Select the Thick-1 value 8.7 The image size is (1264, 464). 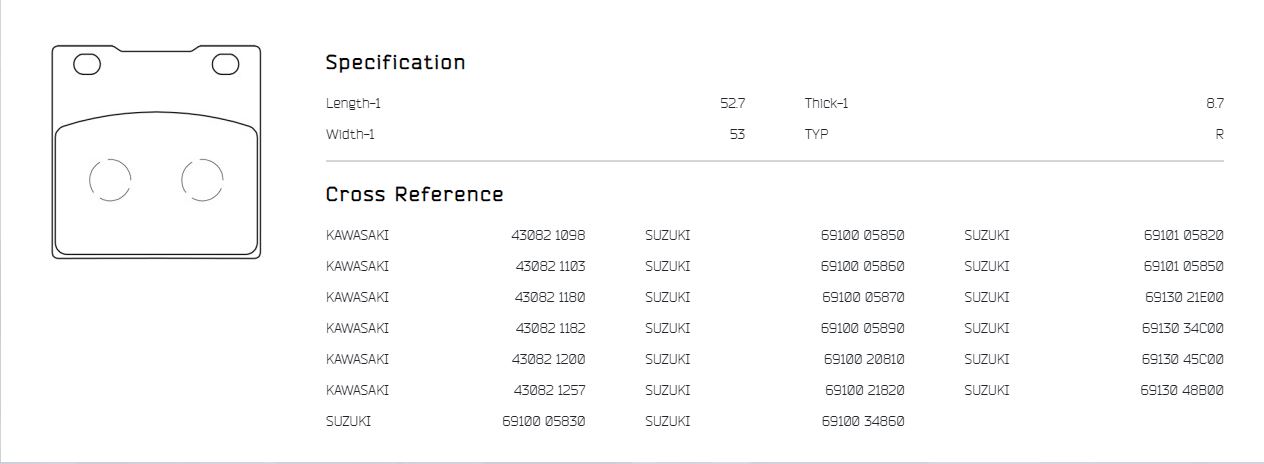(1215, 103)
